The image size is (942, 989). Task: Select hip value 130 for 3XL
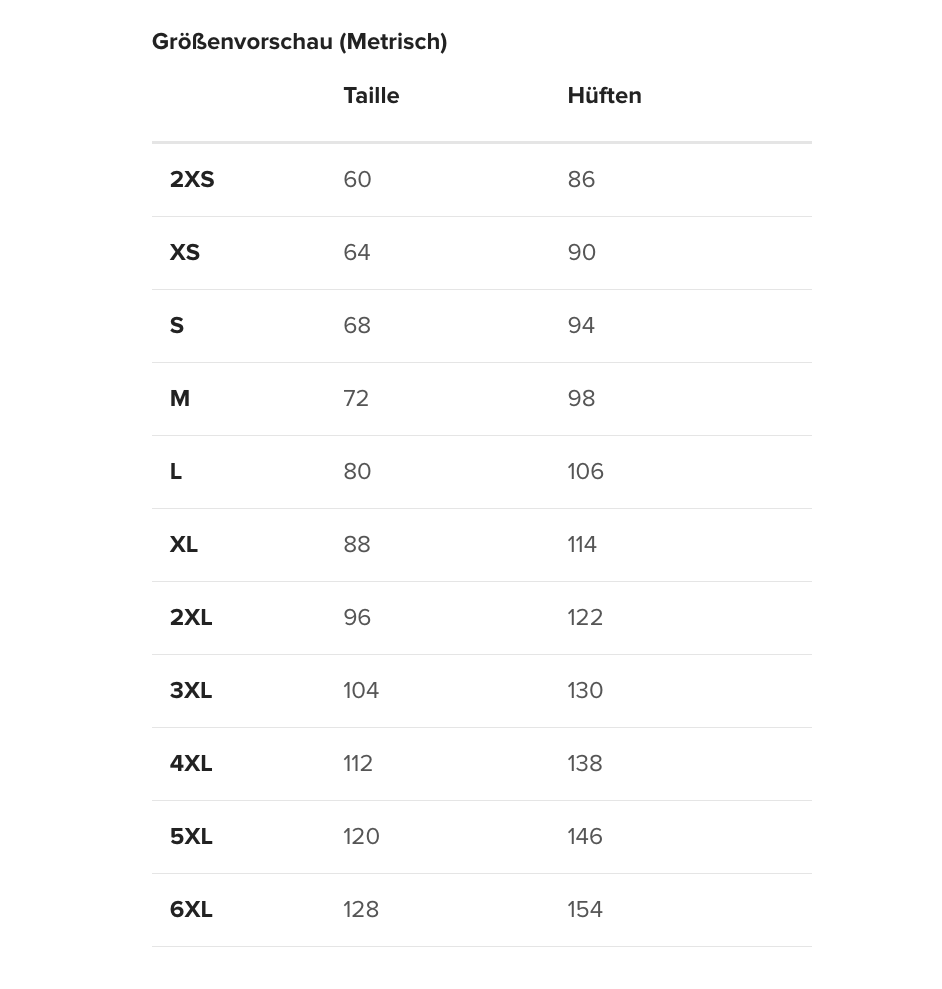(x=585, y=691)
